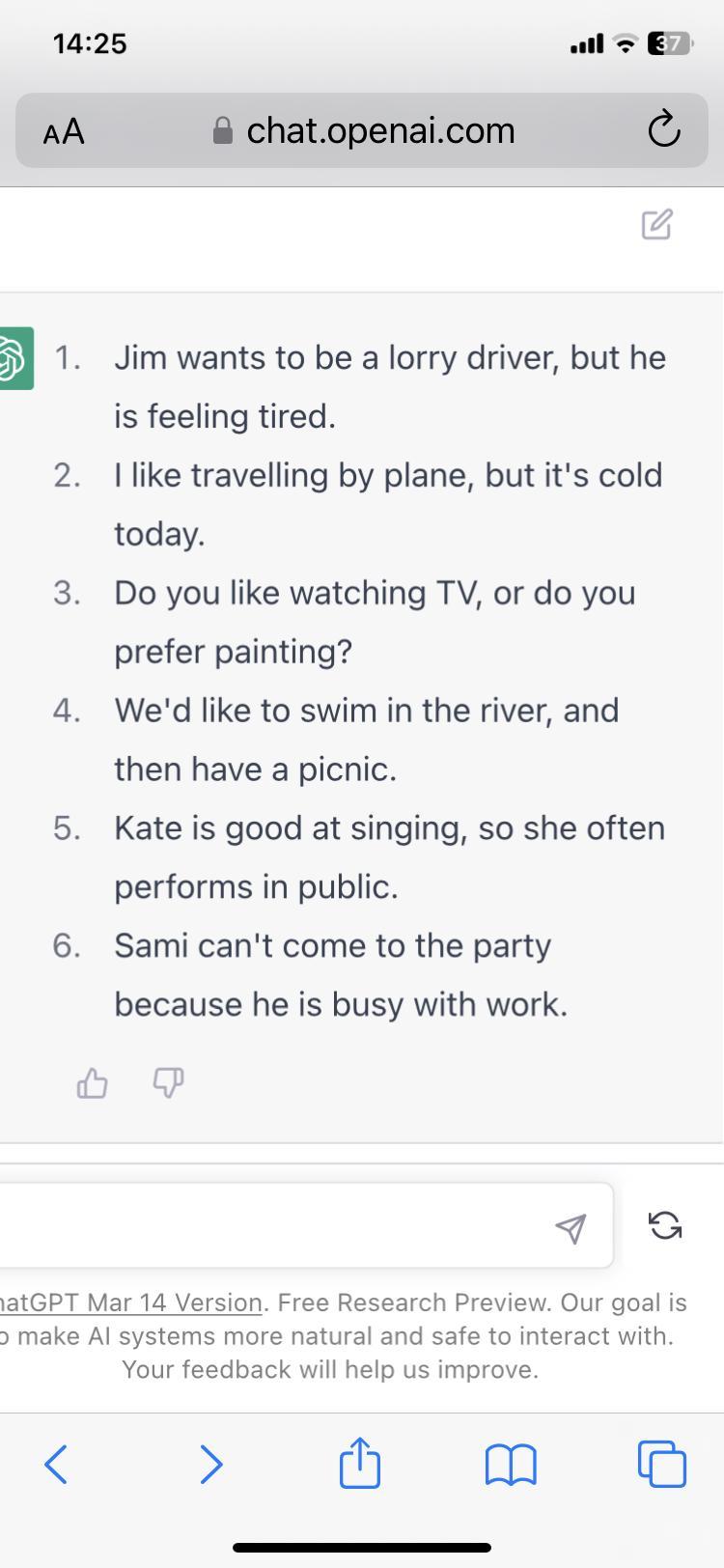Show all open Safari tabs

662,1464
